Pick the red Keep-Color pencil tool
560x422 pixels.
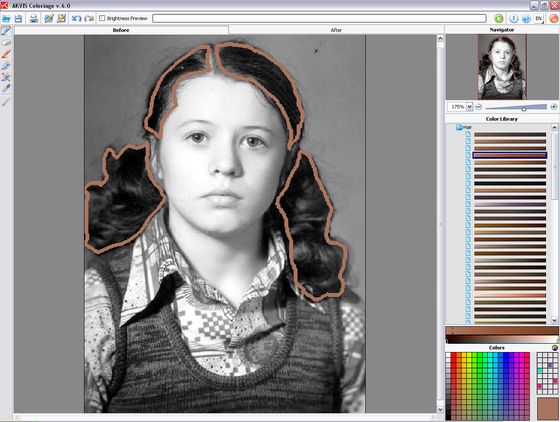click(6, 54)
